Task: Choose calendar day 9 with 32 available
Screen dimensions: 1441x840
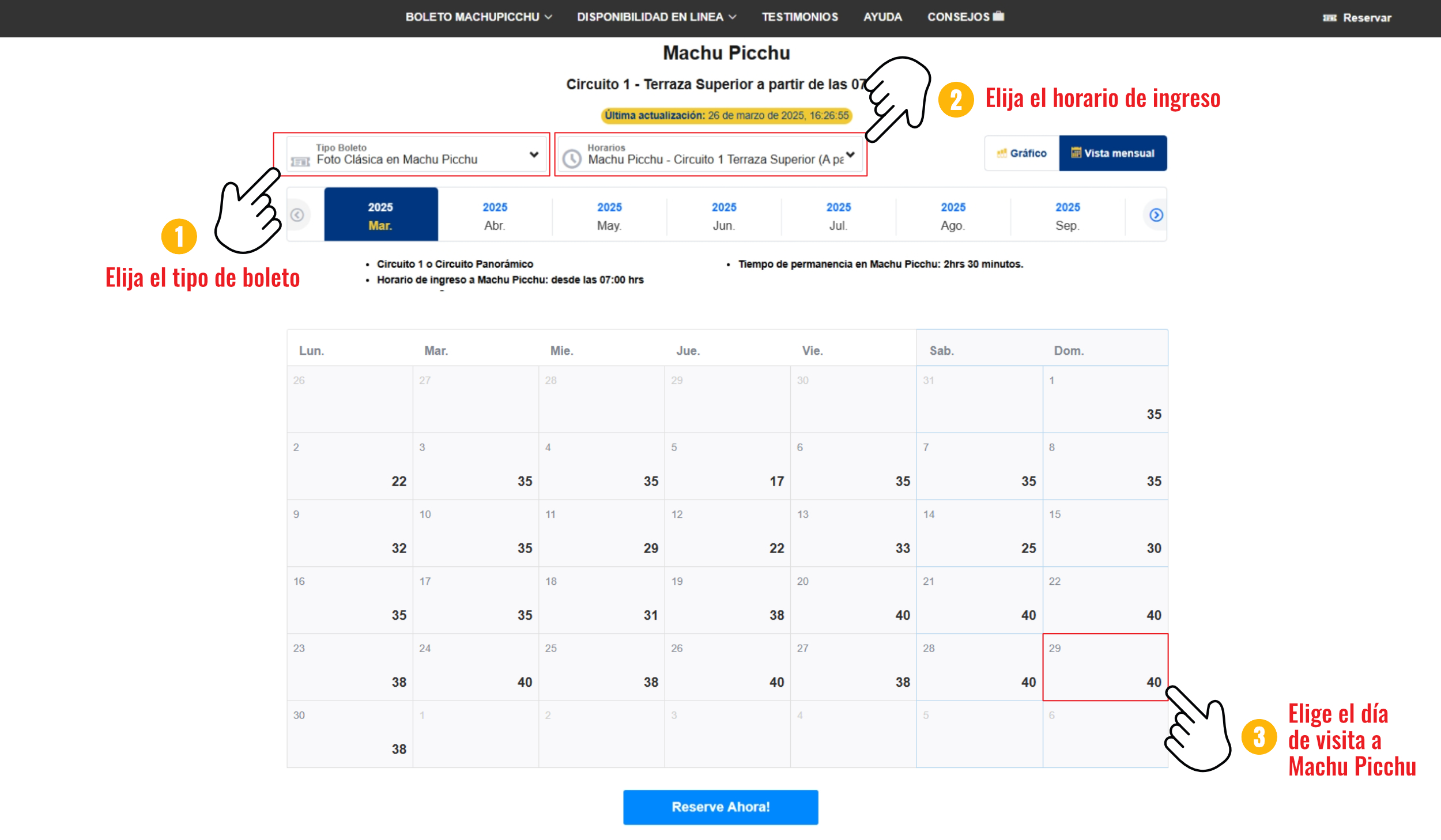Action: point(350,533)
